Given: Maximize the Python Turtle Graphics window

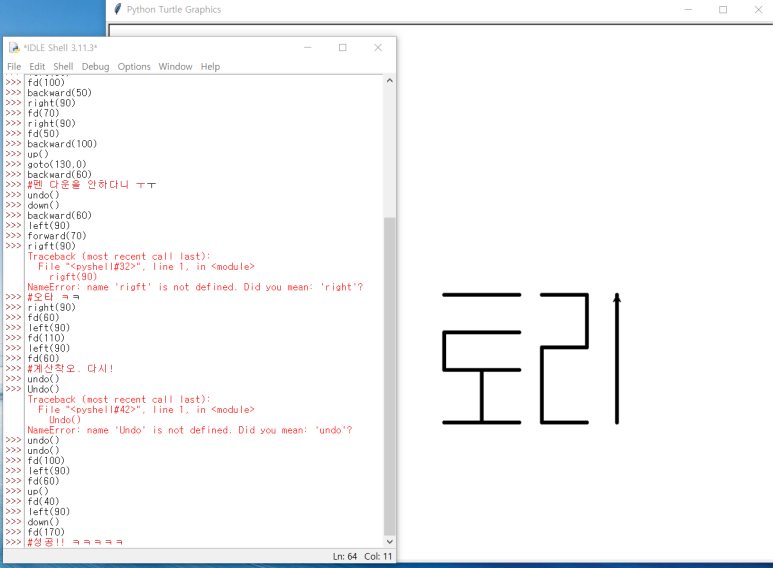Looking at the screenshot, I should click(x=723, y=10).
